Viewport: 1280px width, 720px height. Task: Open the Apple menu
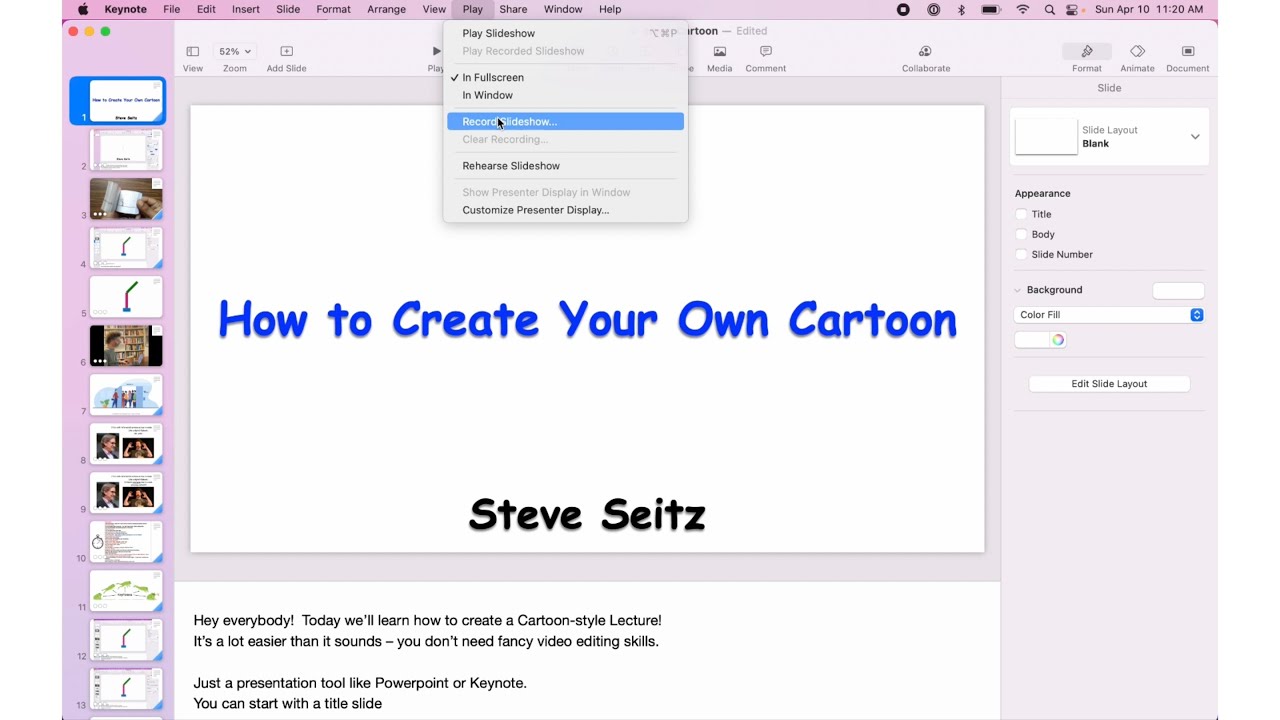point(83,9)
